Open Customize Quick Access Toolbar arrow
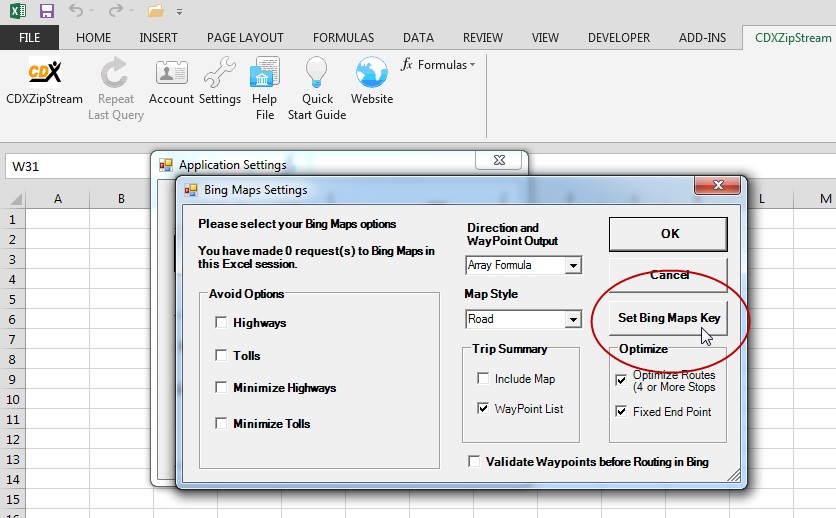The image size is (836, 518). [180, 12]
